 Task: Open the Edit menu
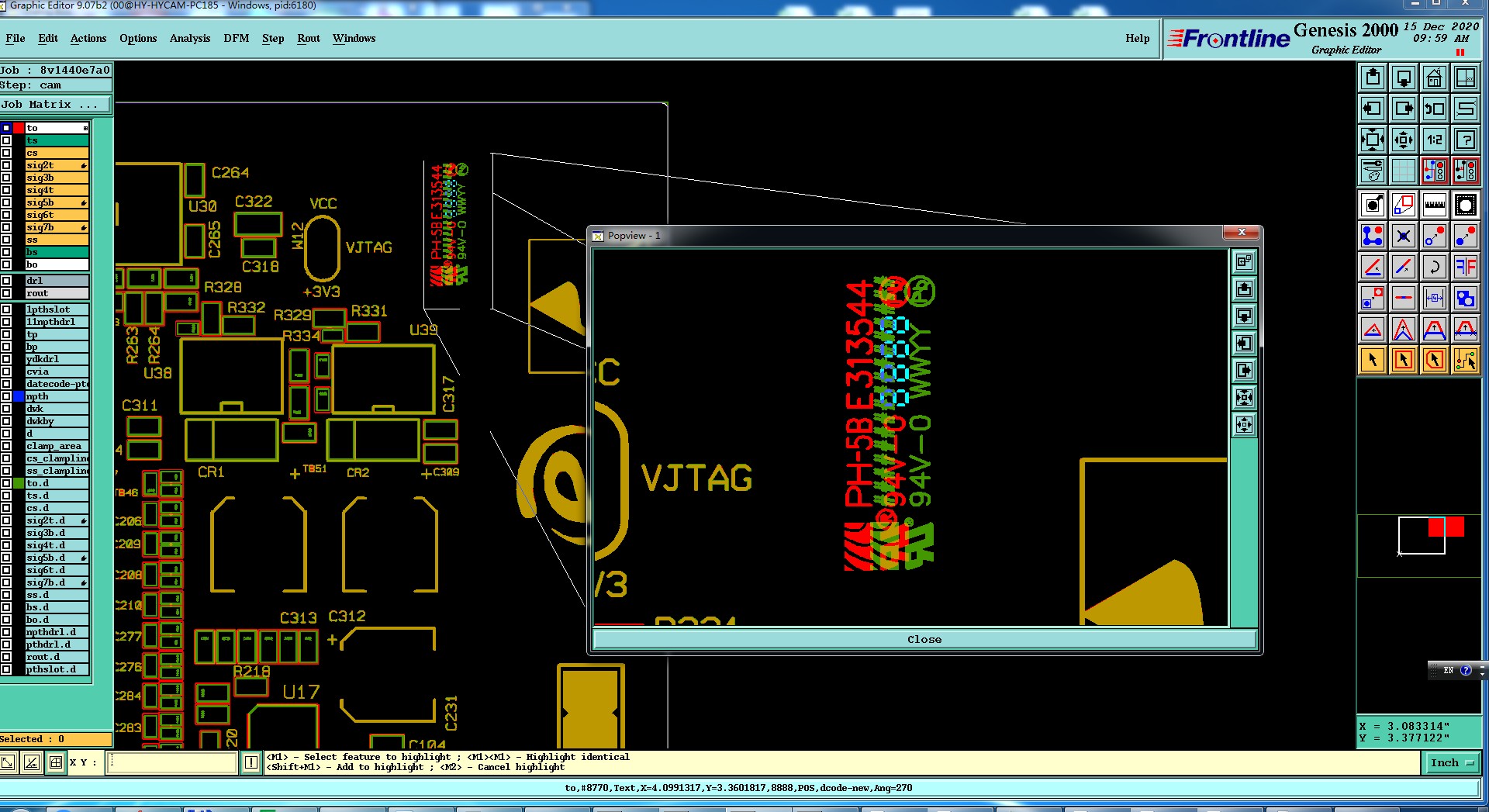click(48, 38)
